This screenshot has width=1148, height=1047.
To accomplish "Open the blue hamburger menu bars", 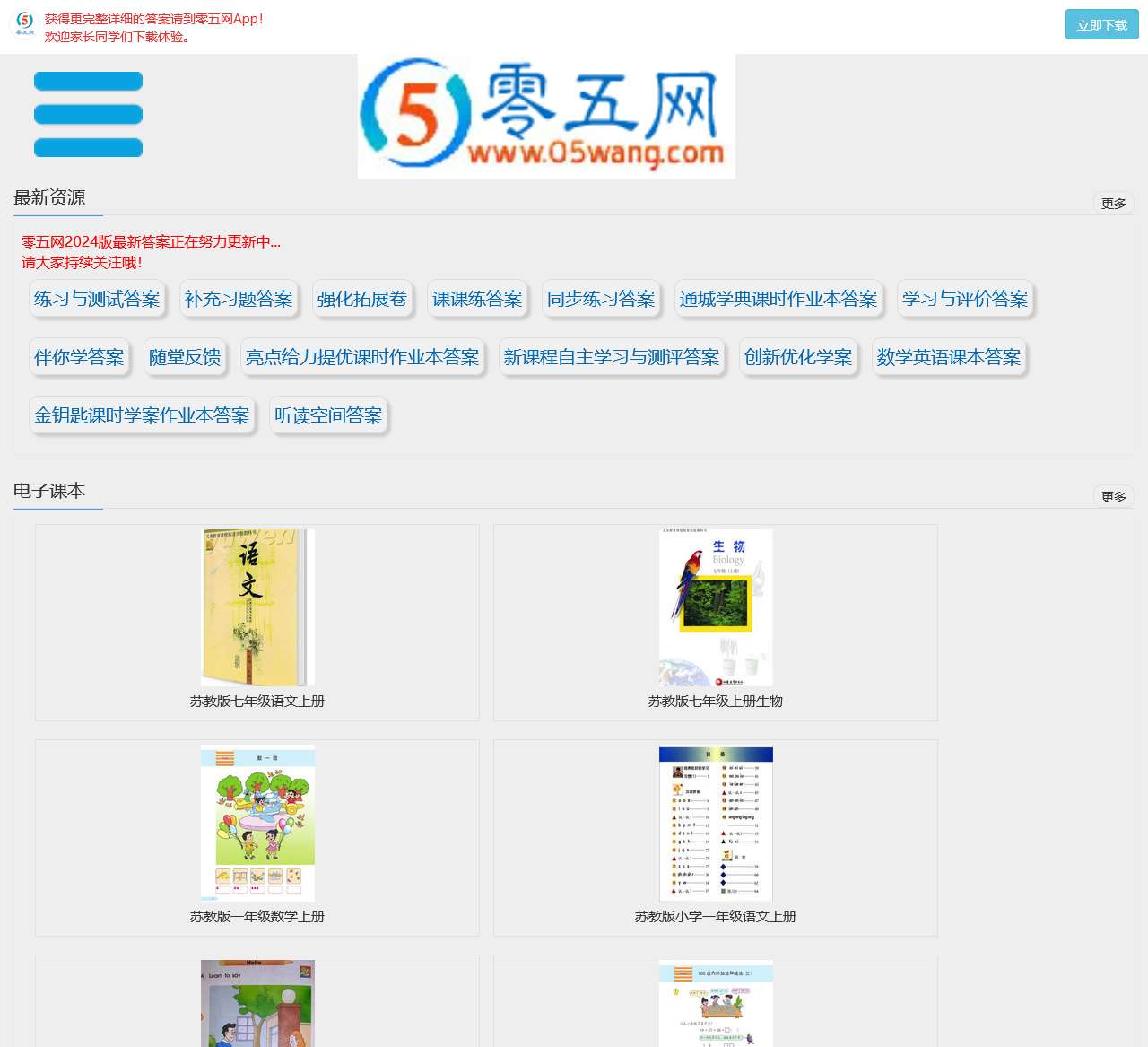I will click(x=87, y=115).
